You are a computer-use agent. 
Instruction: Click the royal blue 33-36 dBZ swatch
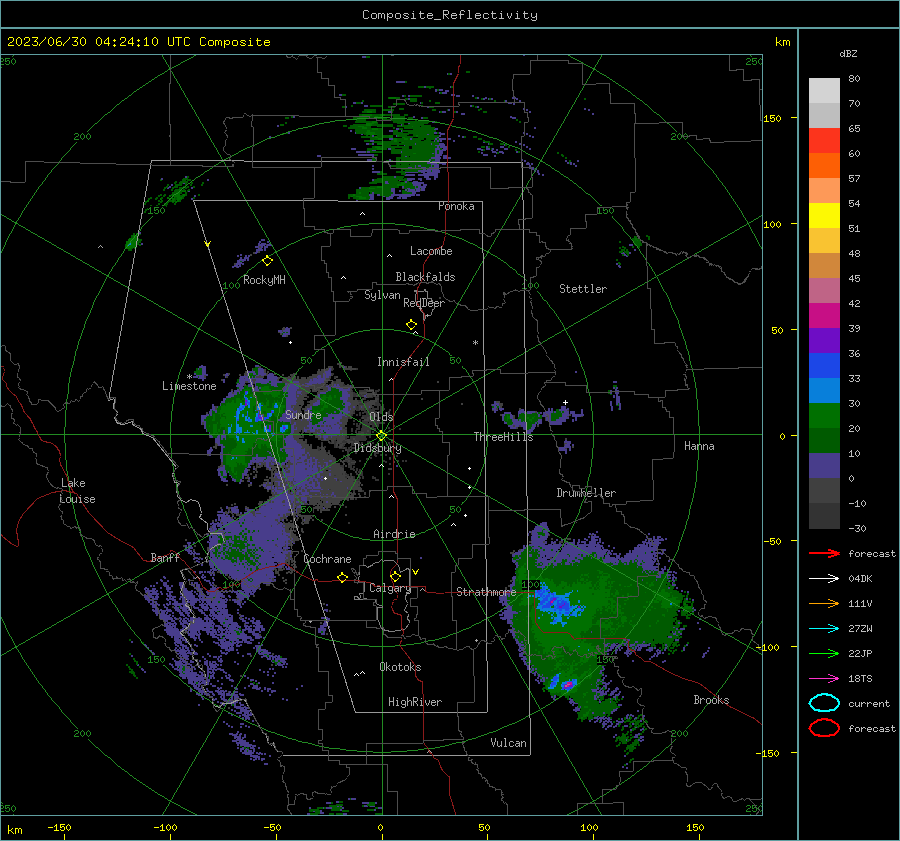click(824, 366)
